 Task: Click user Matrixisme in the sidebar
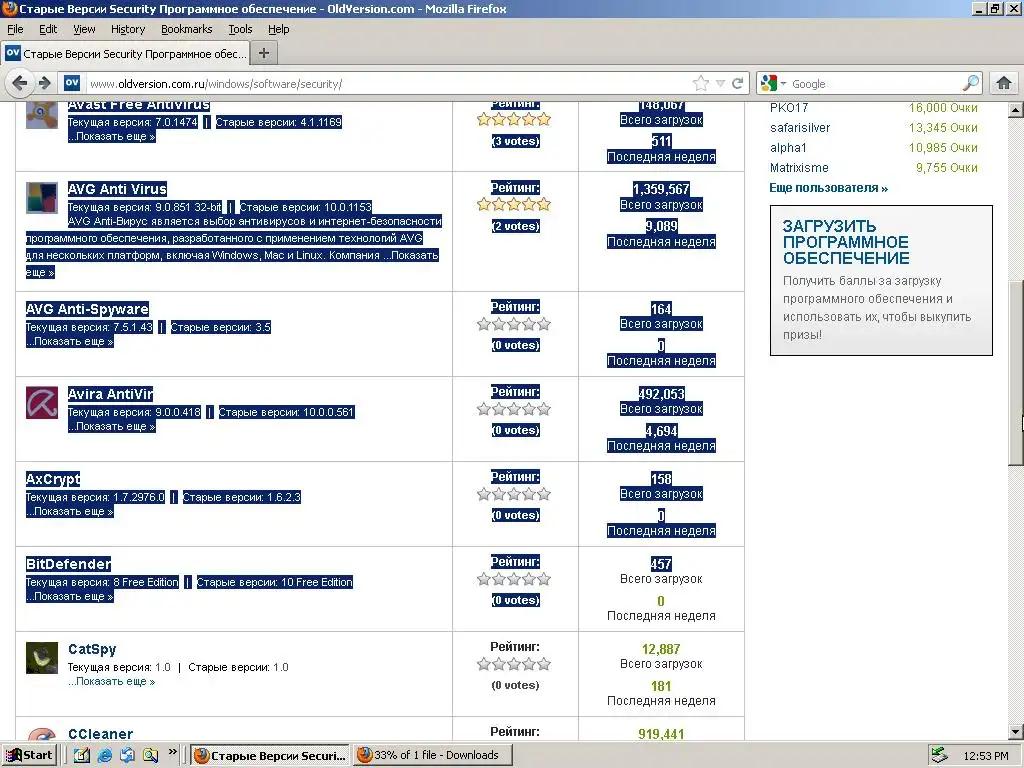click(799, 168)
